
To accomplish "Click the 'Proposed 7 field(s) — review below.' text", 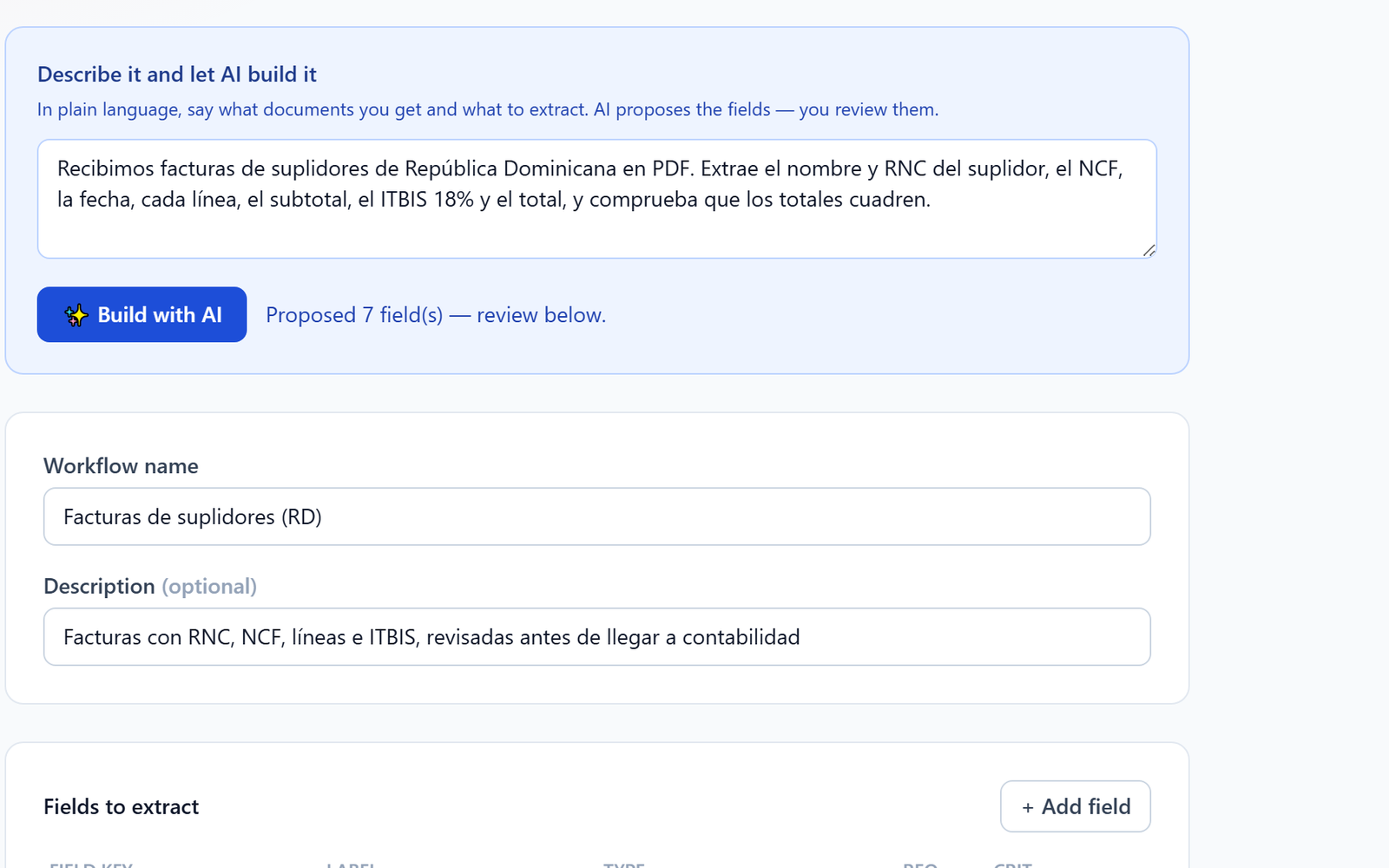I will tap(436, 315).
